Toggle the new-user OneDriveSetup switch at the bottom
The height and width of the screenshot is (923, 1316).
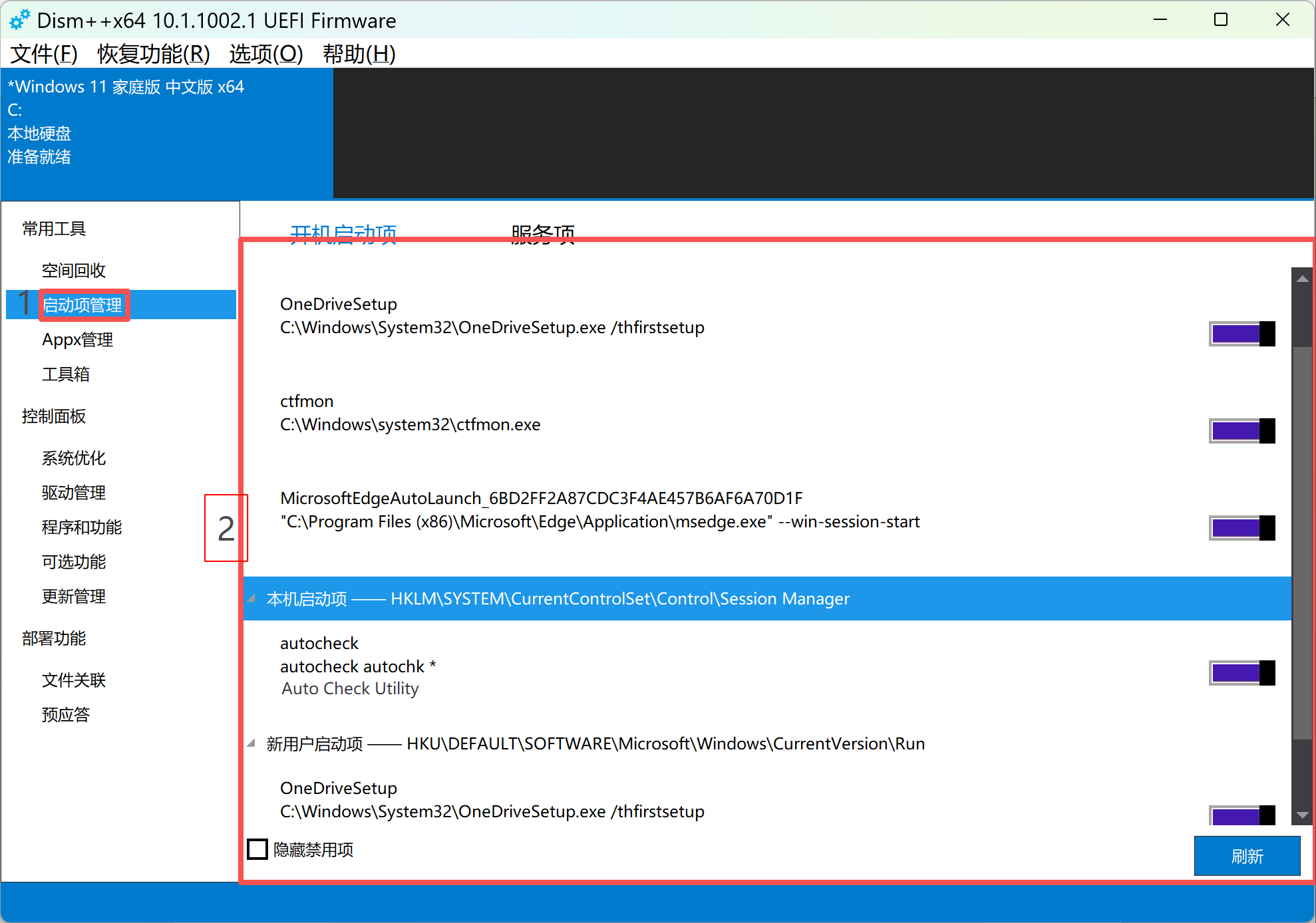[1241, 815]
